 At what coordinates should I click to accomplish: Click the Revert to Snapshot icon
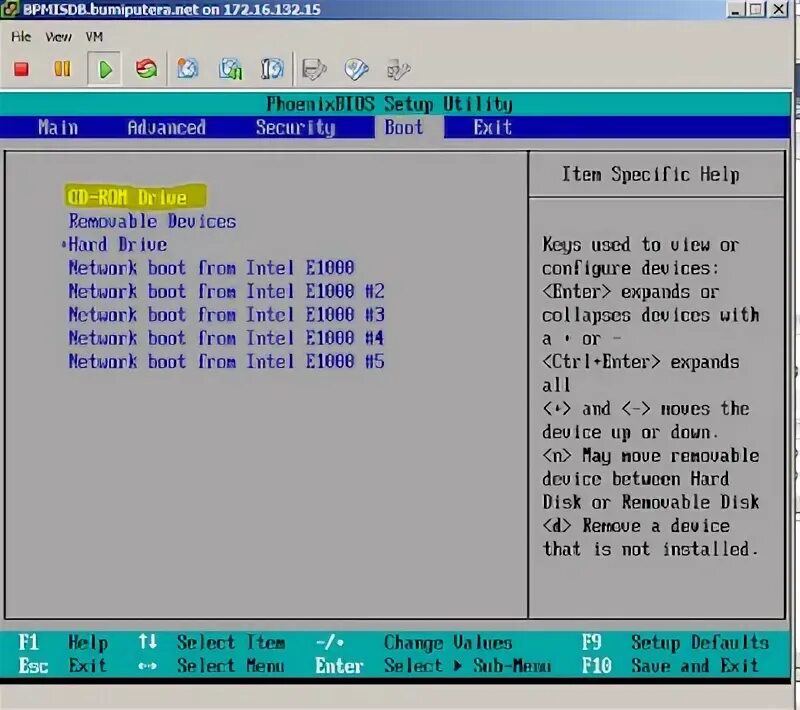tap(231, 69)
